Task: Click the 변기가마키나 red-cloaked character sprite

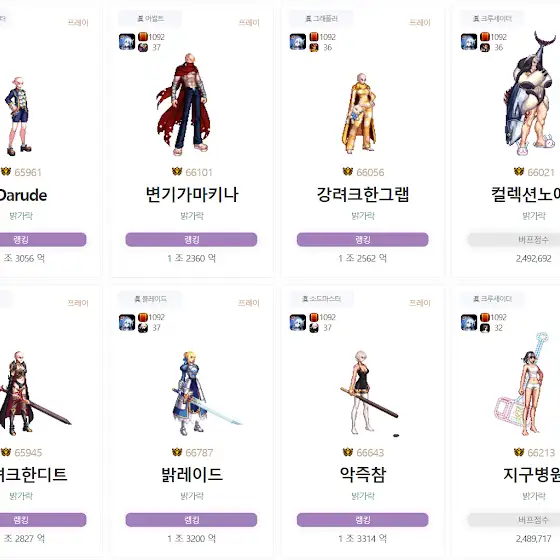Action: [184, 104]
